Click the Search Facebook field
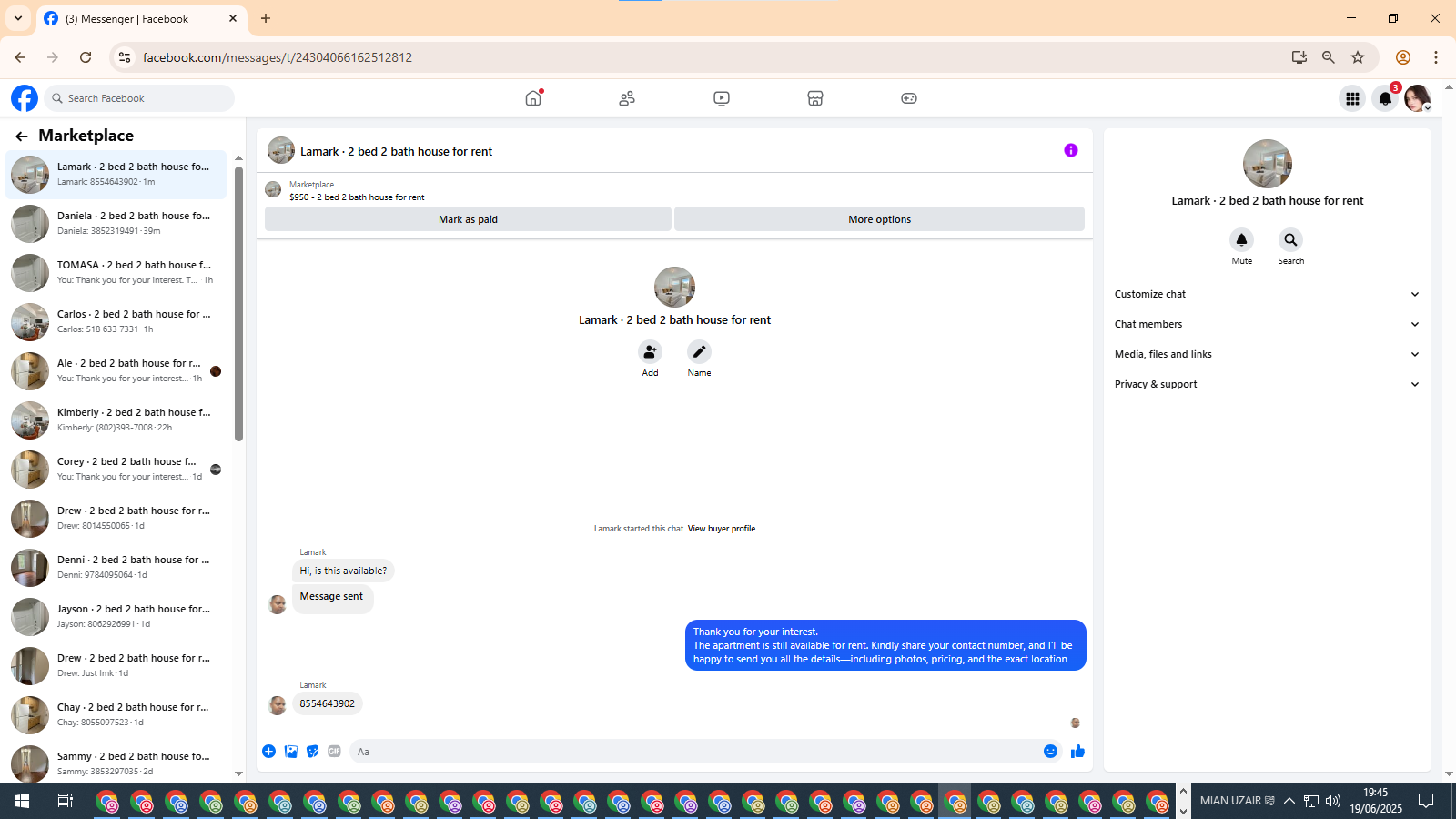 (x=139, y=98)
